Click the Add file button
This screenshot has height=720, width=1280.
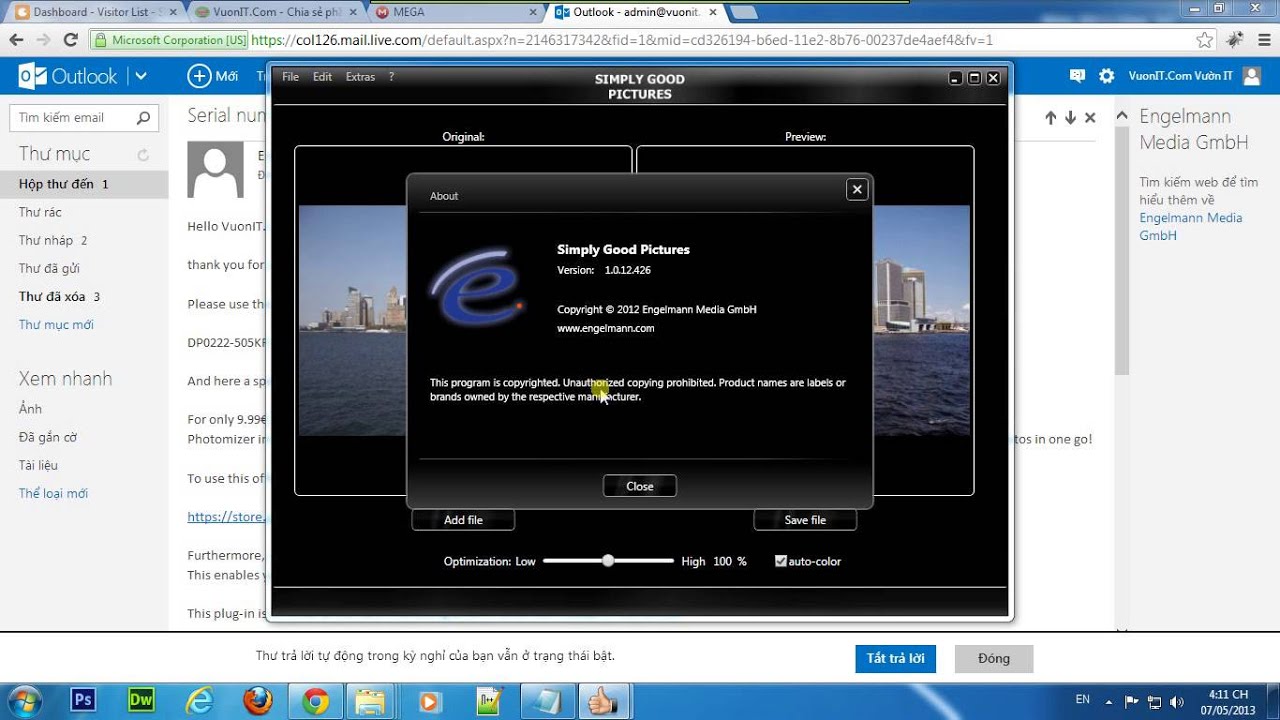pos(463,520)
